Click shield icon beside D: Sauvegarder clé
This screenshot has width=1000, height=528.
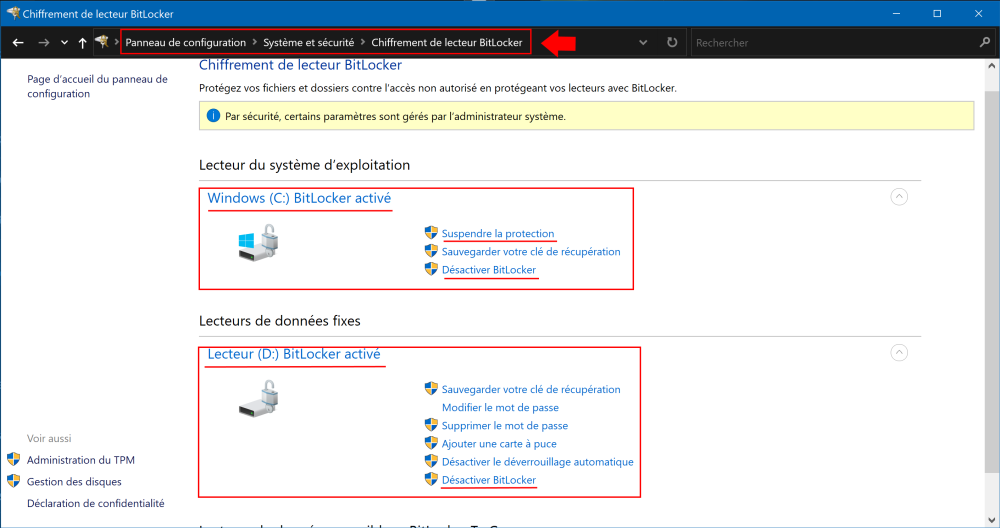tap(431, 388)
